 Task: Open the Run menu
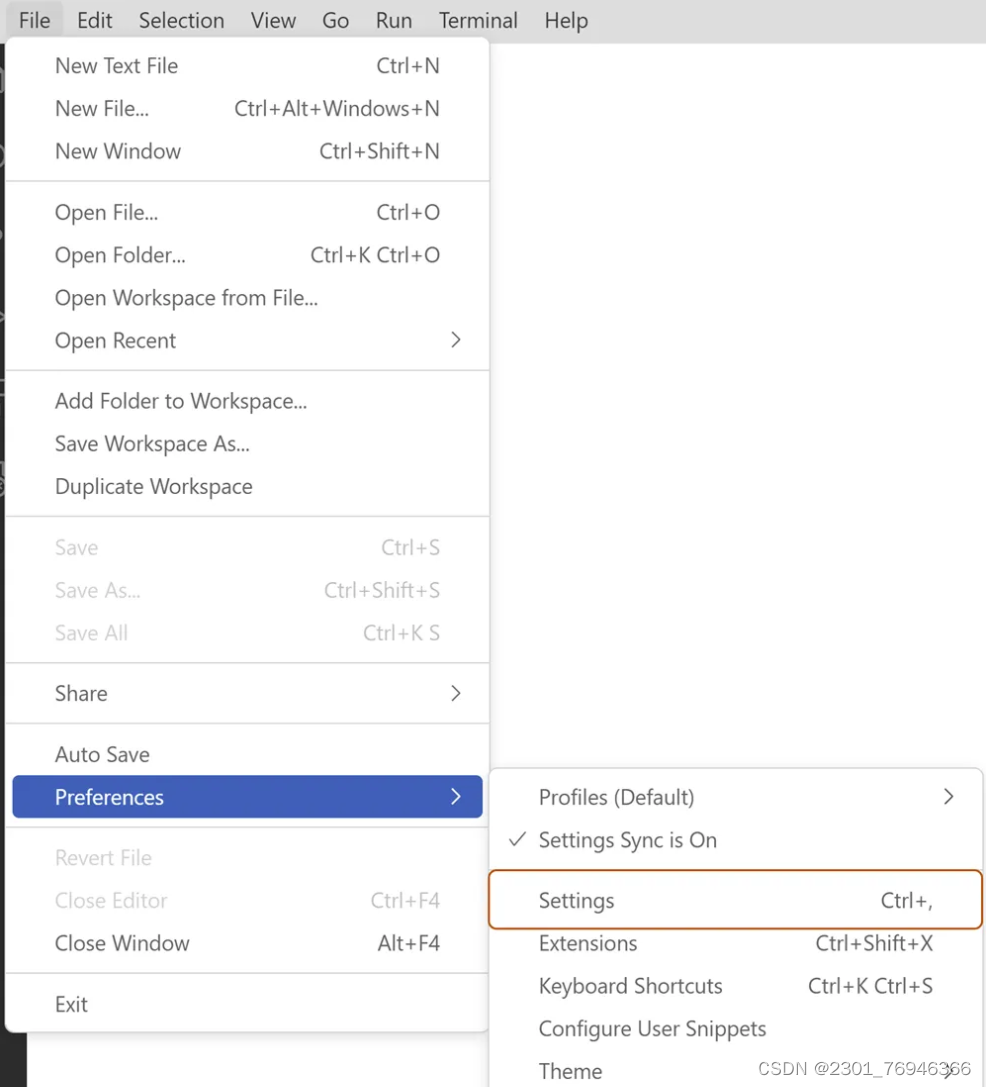click(393, 20)
